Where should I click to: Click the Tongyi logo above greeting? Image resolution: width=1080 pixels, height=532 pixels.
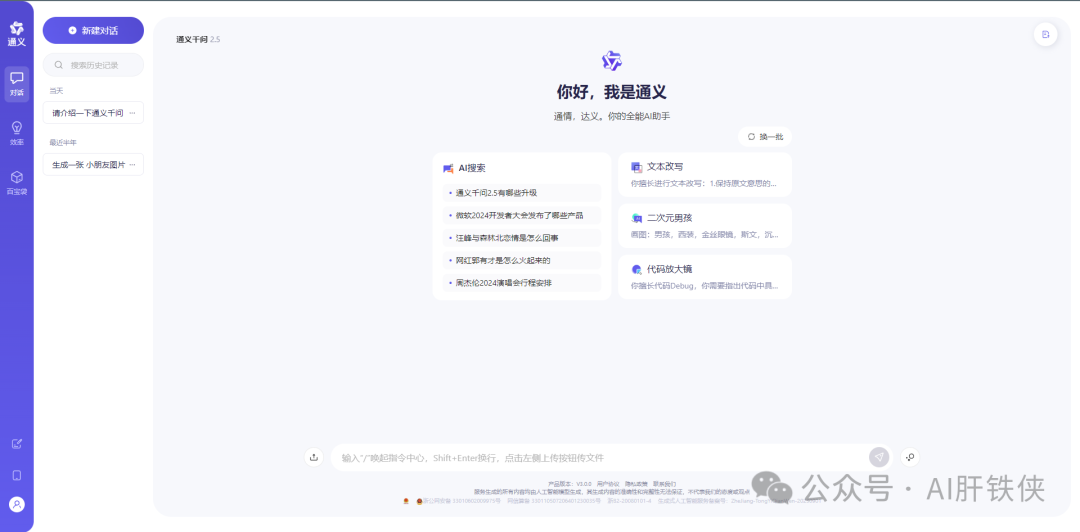click(x=612, y=61)
